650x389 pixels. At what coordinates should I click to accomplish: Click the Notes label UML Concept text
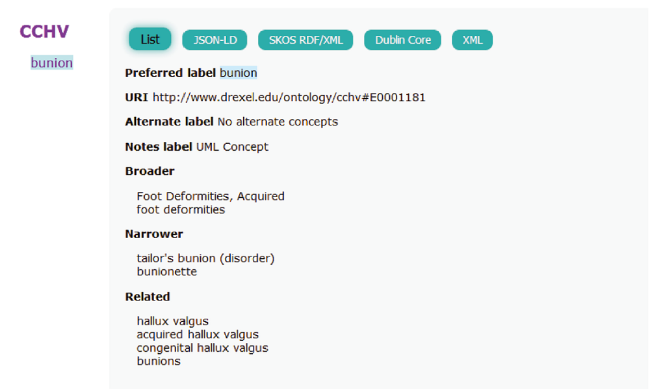(232, 147)
